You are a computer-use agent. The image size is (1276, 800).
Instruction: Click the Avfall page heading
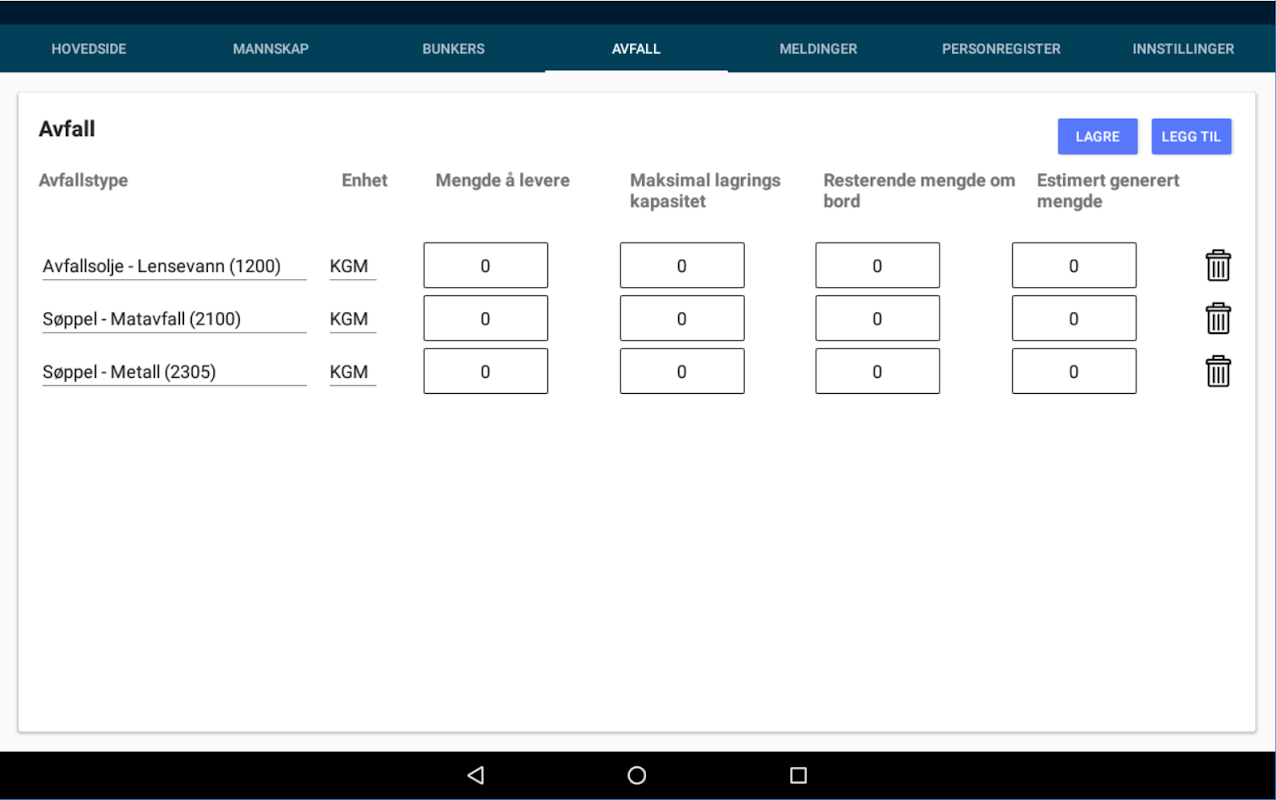67,129
